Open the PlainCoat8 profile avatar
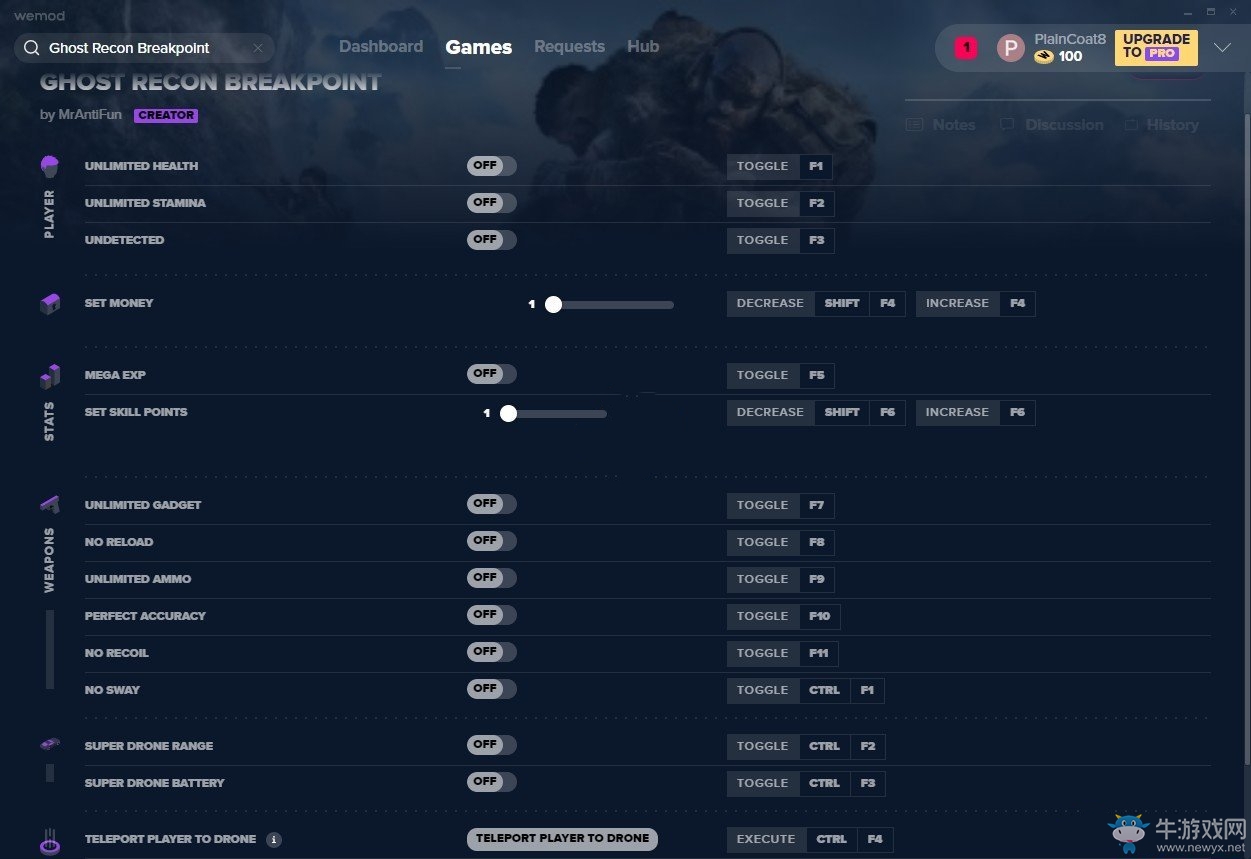This screenshot has width=1251, height=859. click(1011, 48)
